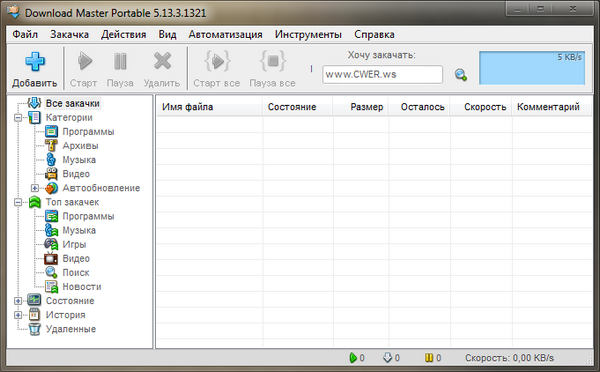Click the Download Master title bar app icon
This screenshot has width=600, height=372.
pyautogui.click(x=14, y=12)
